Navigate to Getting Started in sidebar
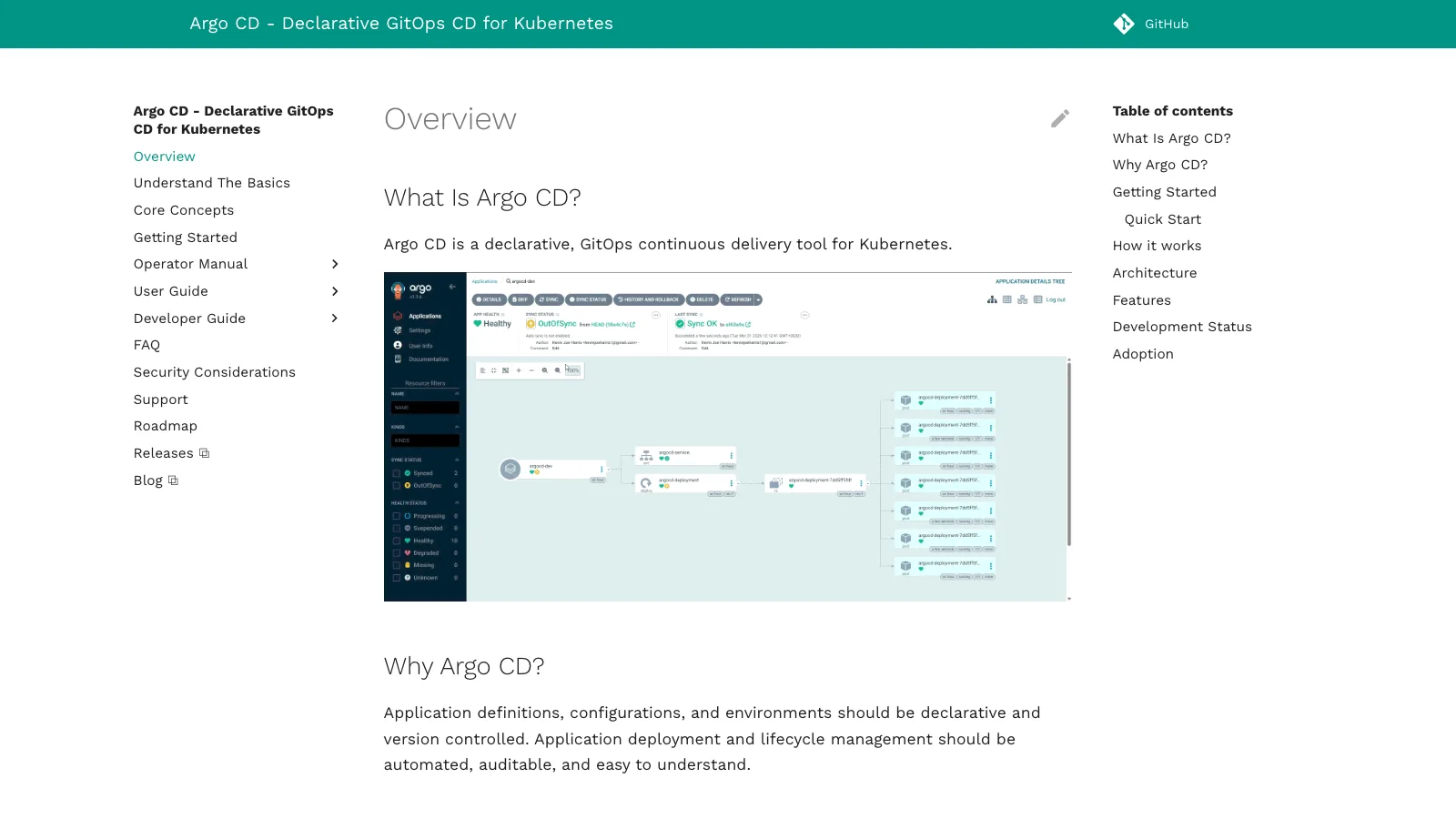 tap(186, 238)
